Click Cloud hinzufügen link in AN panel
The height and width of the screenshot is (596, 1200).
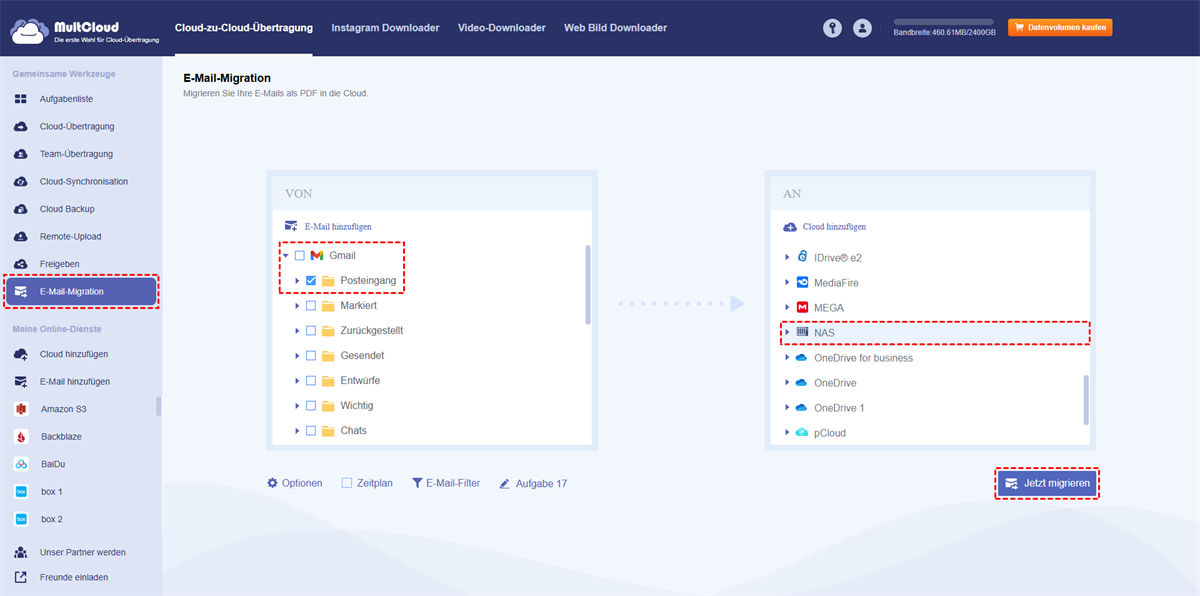(825, 227)
